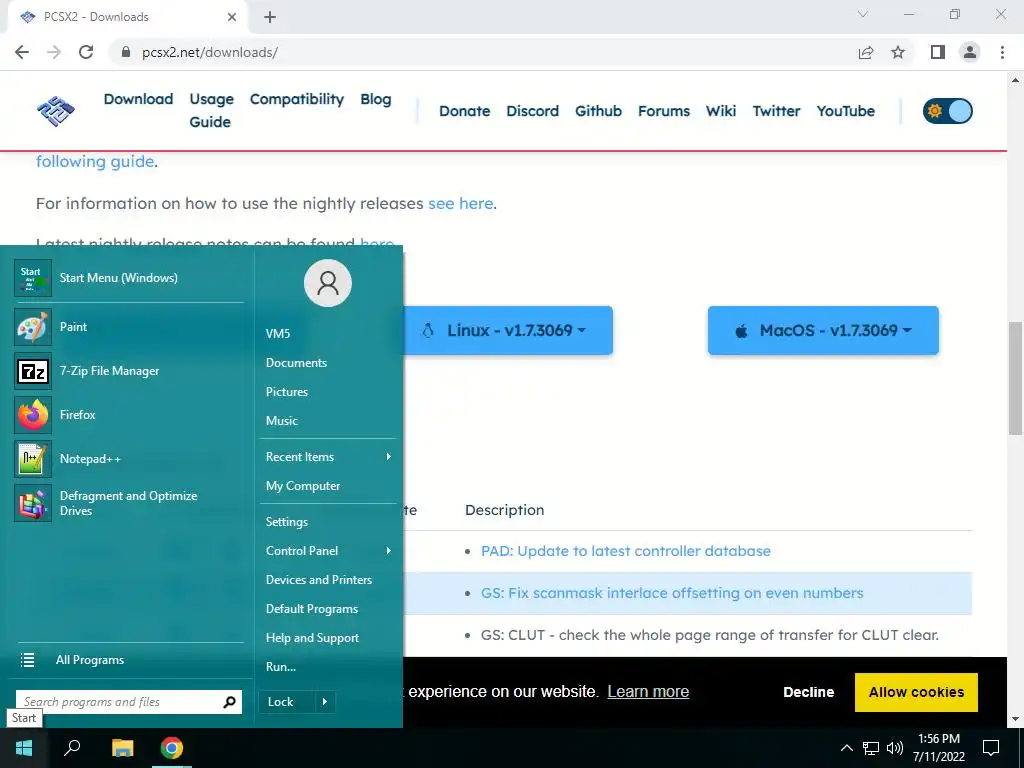Open Compatibility nav link
The height and width of the screenshot is (768, 1024).
coord(296,99)
